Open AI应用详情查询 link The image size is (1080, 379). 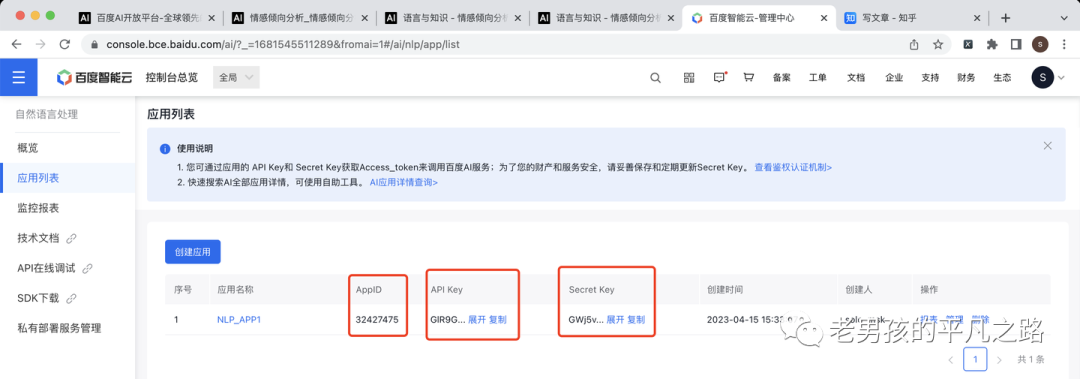404,183
